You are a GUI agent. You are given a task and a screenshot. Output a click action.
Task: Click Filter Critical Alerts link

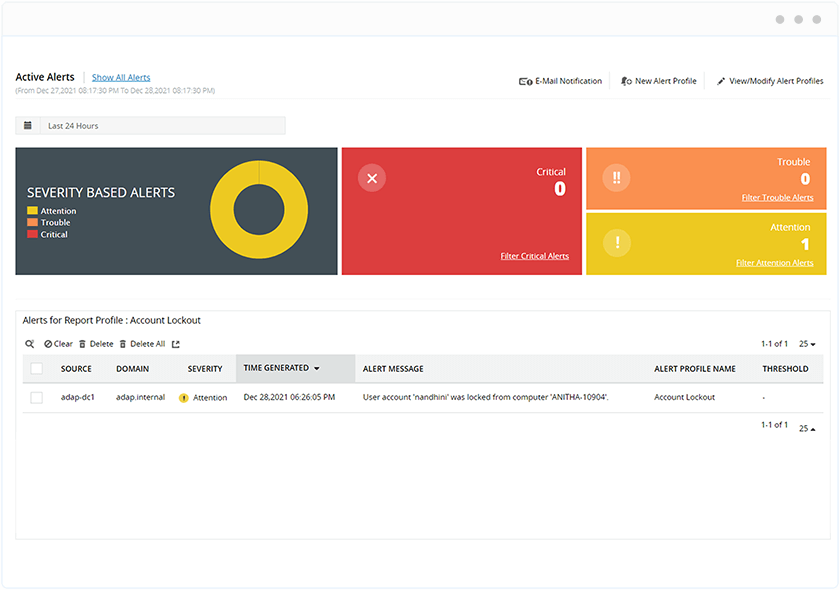[x=535, y=256]
